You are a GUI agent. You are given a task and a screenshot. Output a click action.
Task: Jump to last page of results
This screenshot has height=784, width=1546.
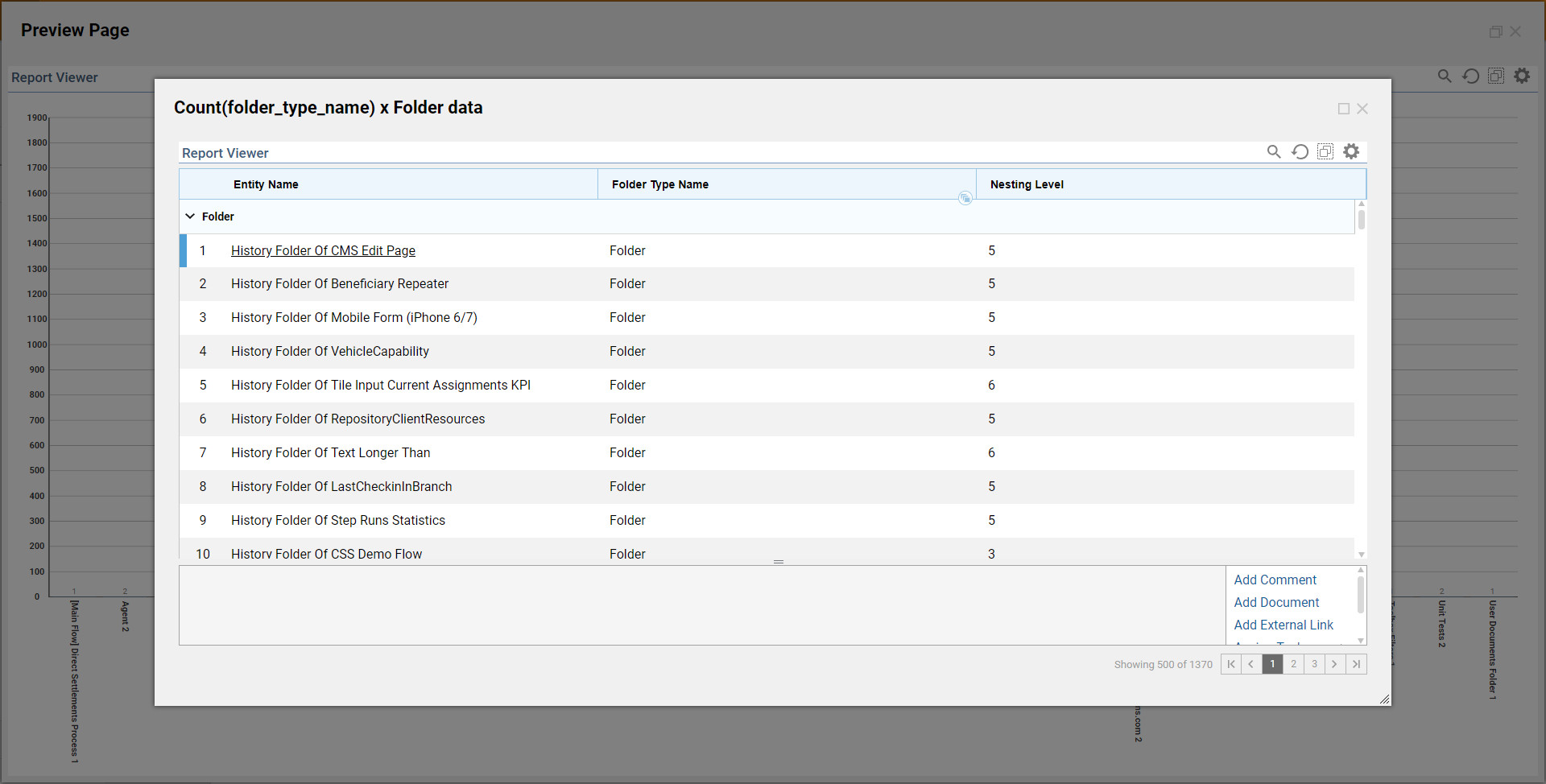point(1356,664)
